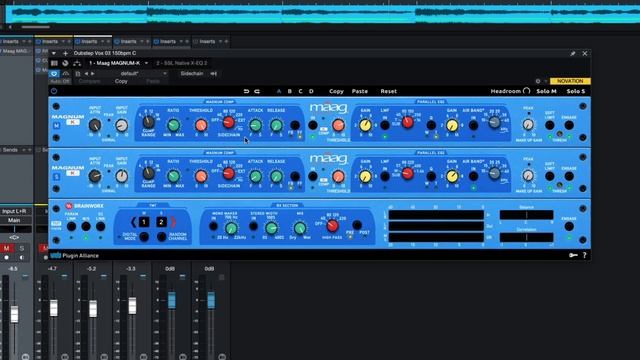Click the NOVATION control link label
Viewport: 640px width, 360px height.
570,81
